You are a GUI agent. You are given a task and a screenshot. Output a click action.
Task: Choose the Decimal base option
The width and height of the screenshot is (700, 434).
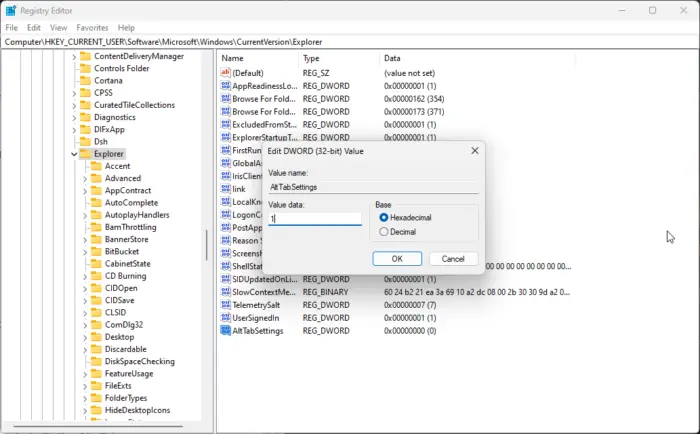pos(383,232)
